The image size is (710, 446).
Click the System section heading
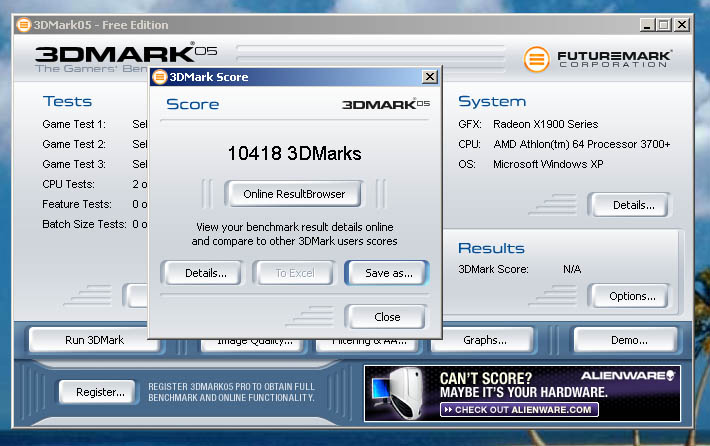(492, 101)
